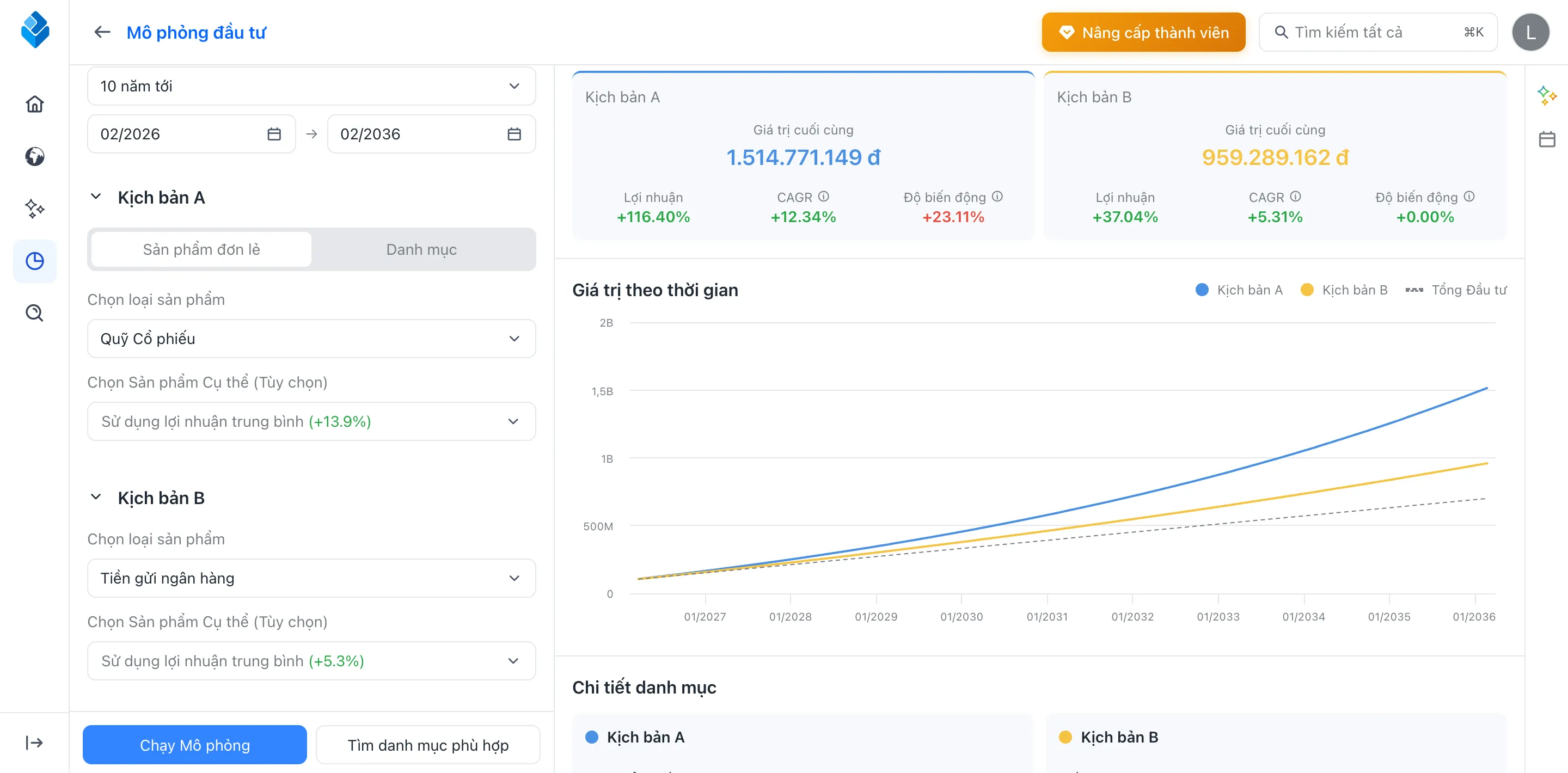Click the 'Chạy Mô phỏng' button

click(194, 744)
